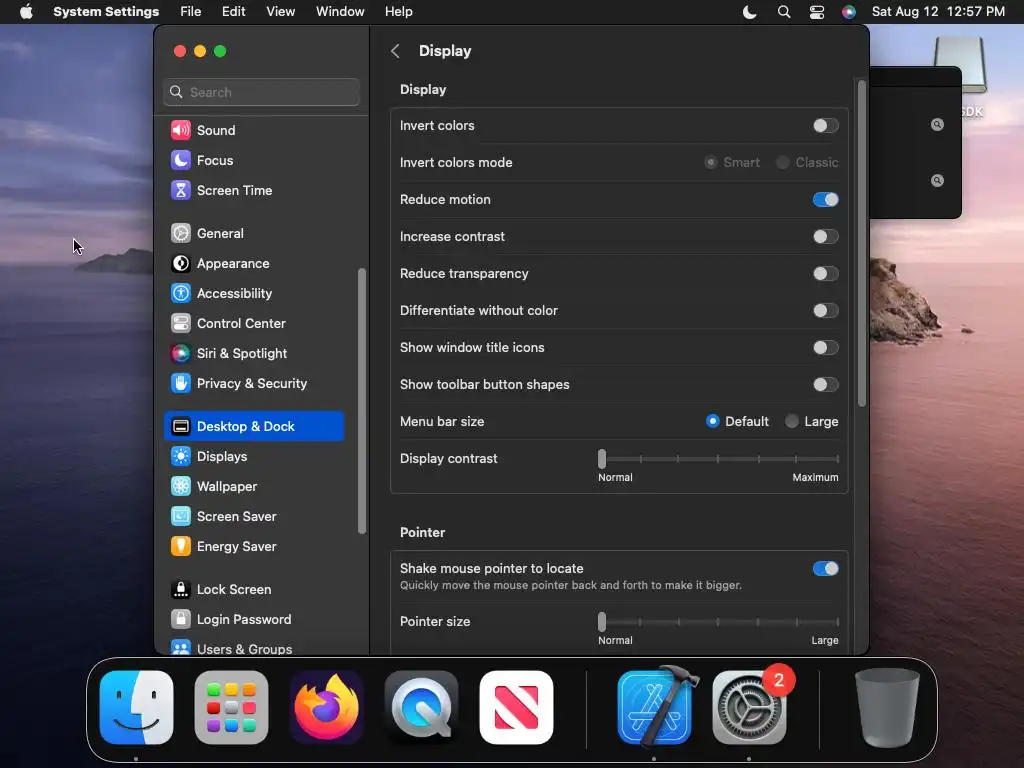Click the upper magnifier in background window
1024x768 pixels.
937,124
